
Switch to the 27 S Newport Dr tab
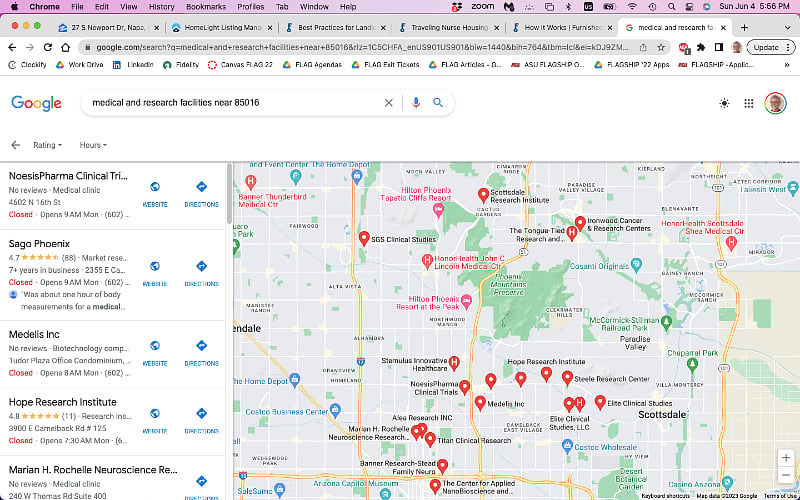(x=107, y=28)
